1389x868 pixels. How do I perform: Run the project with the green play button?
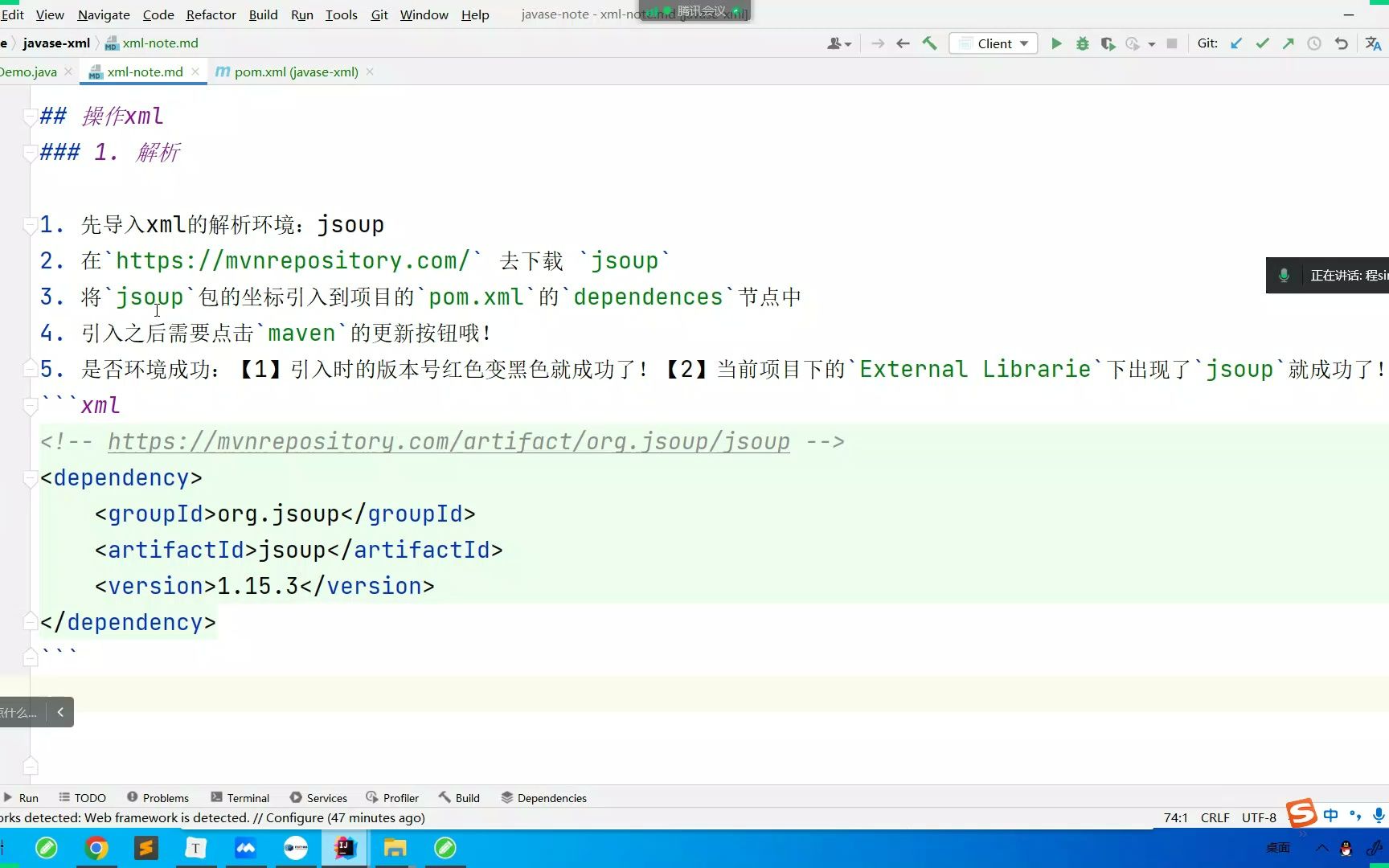(1055, 43)
